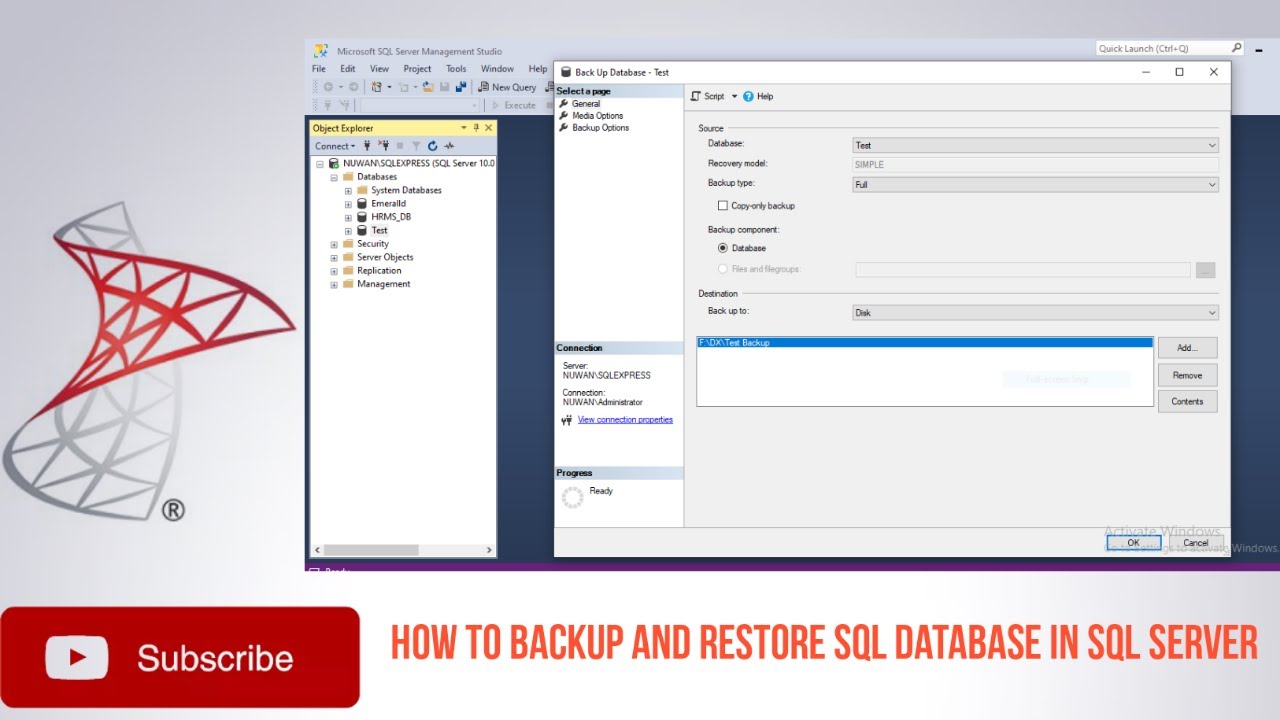This screenshot has width=1280, height=720.
Task: Click View connection properties link
Action: (x=625, y=420)
